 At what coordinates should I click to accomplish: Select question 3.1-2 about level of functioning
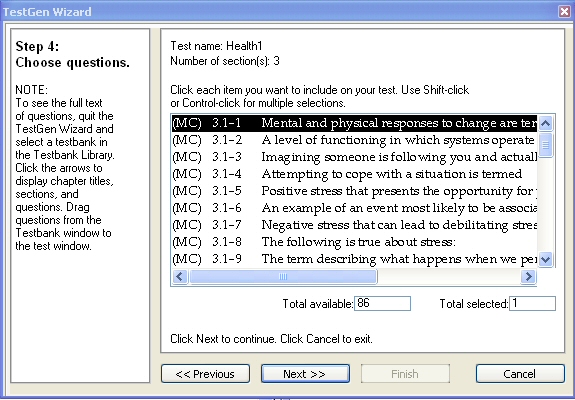(355, 140)
